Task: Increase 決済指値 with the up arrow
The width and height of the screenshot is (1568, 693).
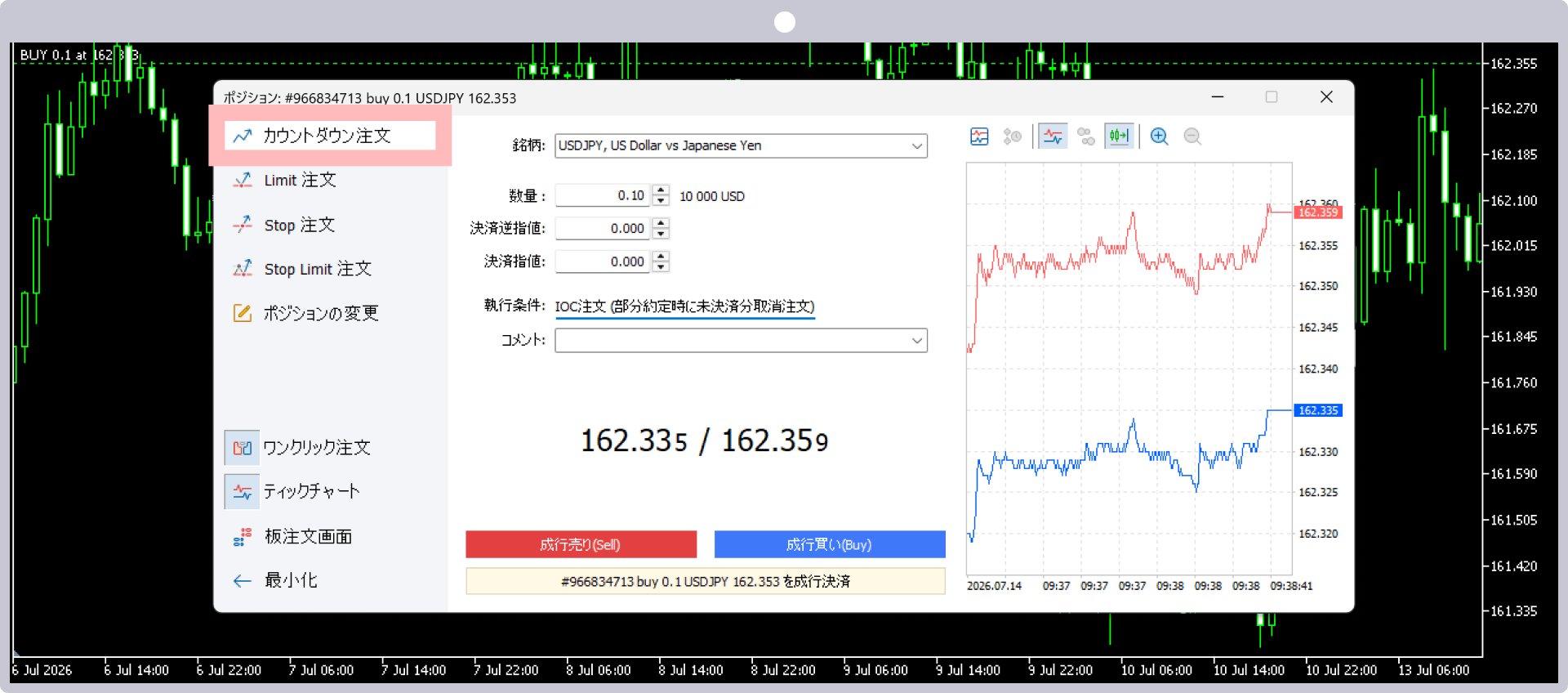Action: [661, 257]
